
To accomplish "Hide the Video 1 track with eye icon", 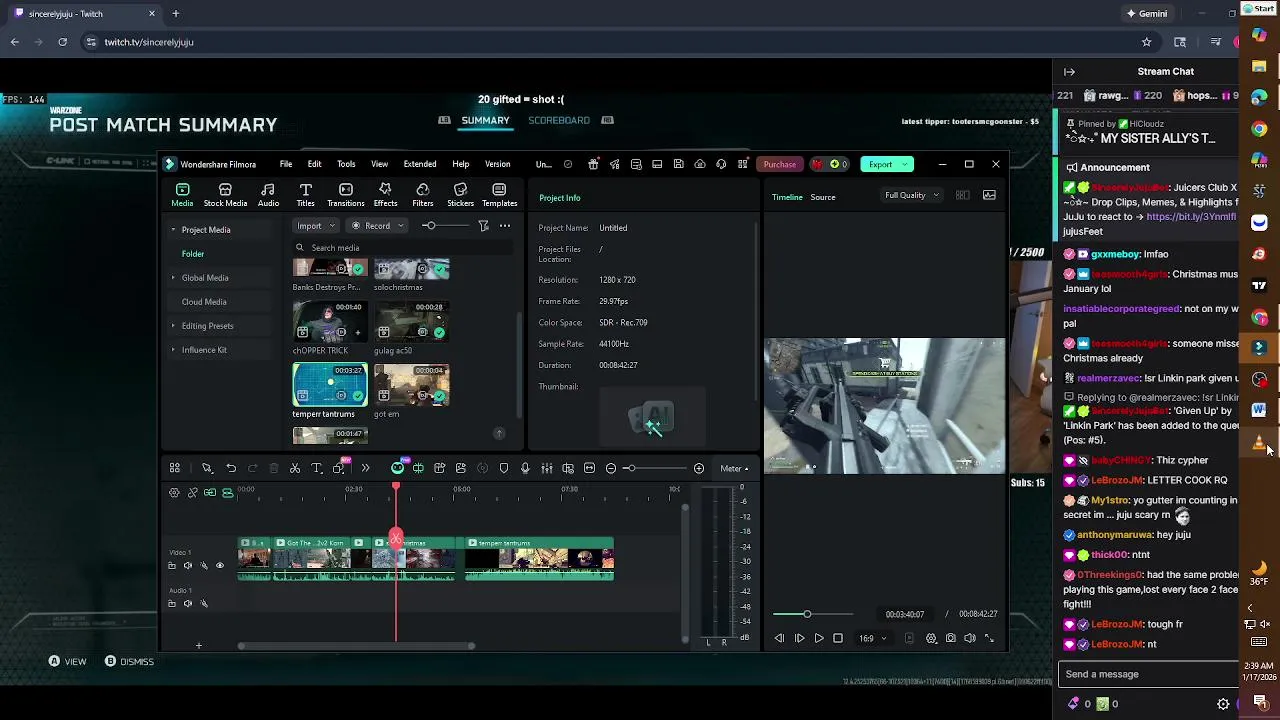I will tap(220, 566).
